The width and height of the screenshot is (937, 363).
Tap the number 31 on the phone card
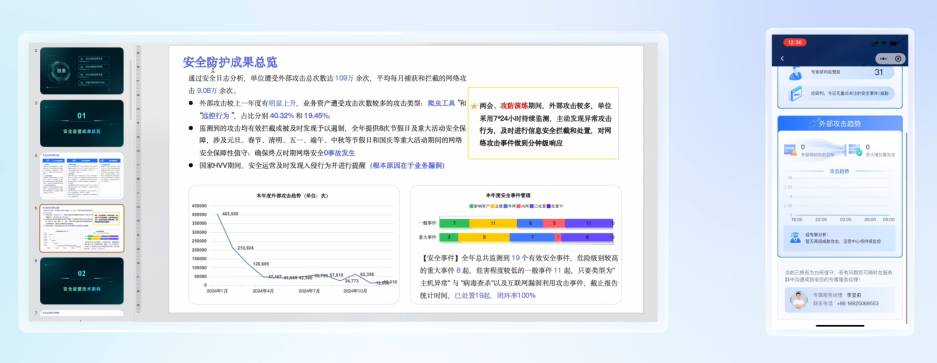pos(878,72)
